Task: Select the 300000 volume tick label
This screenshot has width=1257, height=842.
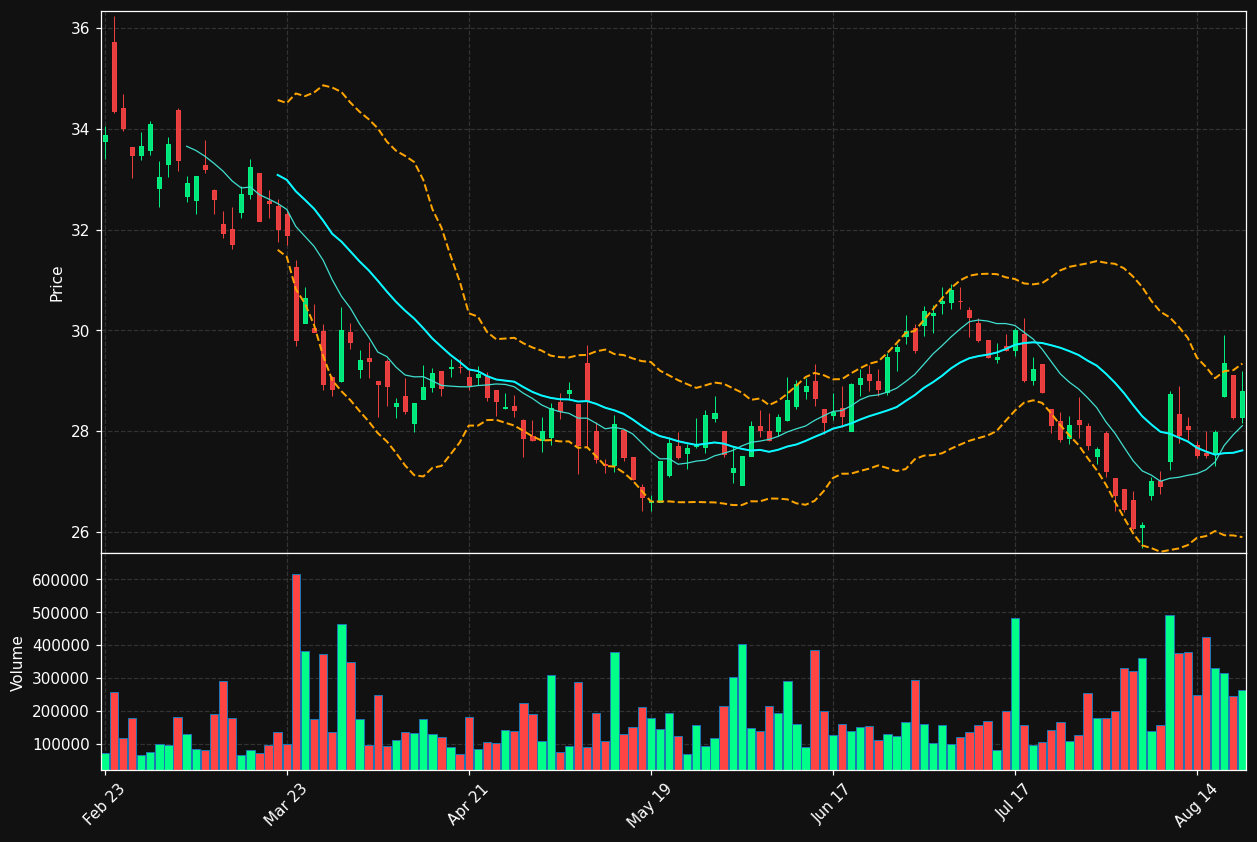Action: pyautogui.click(x=61, y=679)
